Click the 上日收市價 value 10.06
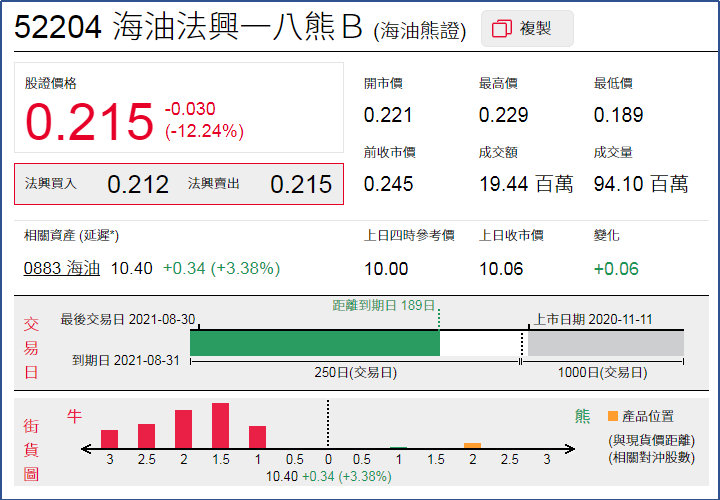The image size is (720, 500). [x=501, y=269]
